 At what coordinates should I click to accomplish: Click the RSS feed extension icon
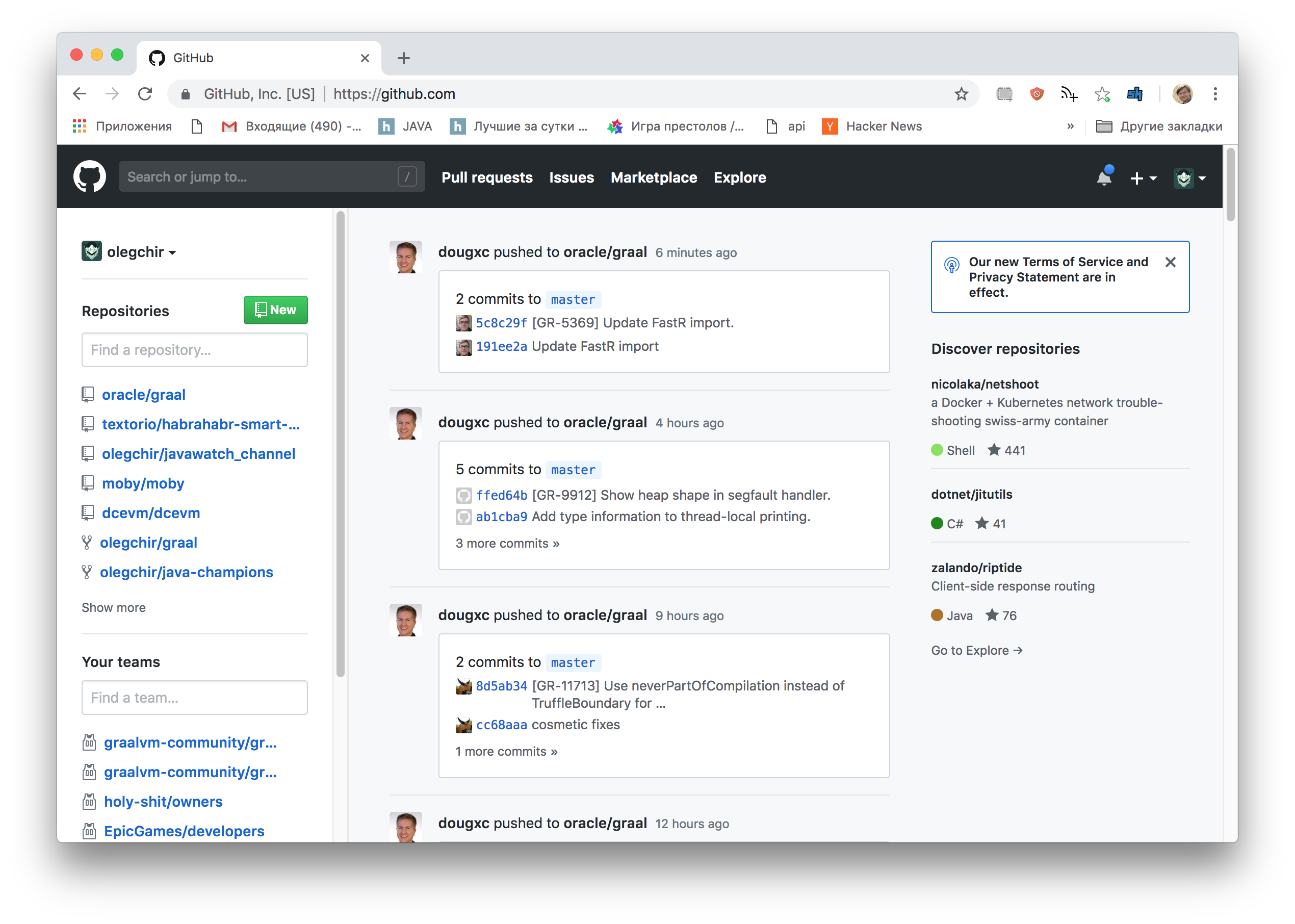coord(1069,94)
